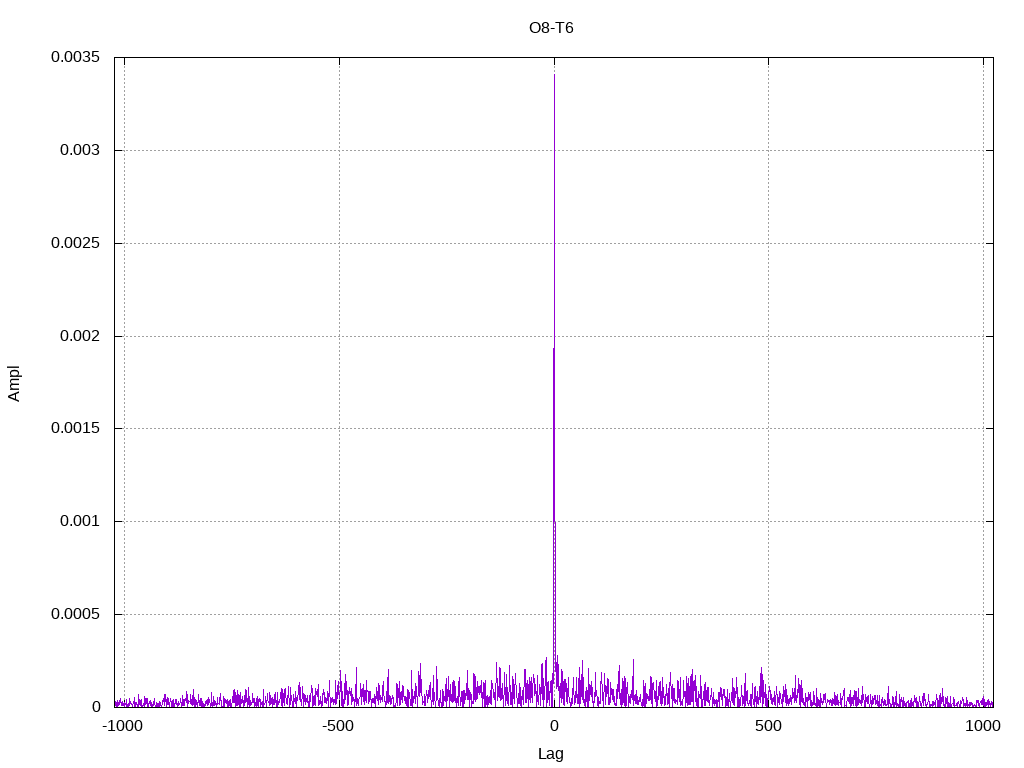Click the y-axis value 0.0015
This screenshot has width=1024, height=768.
point(76,428)
